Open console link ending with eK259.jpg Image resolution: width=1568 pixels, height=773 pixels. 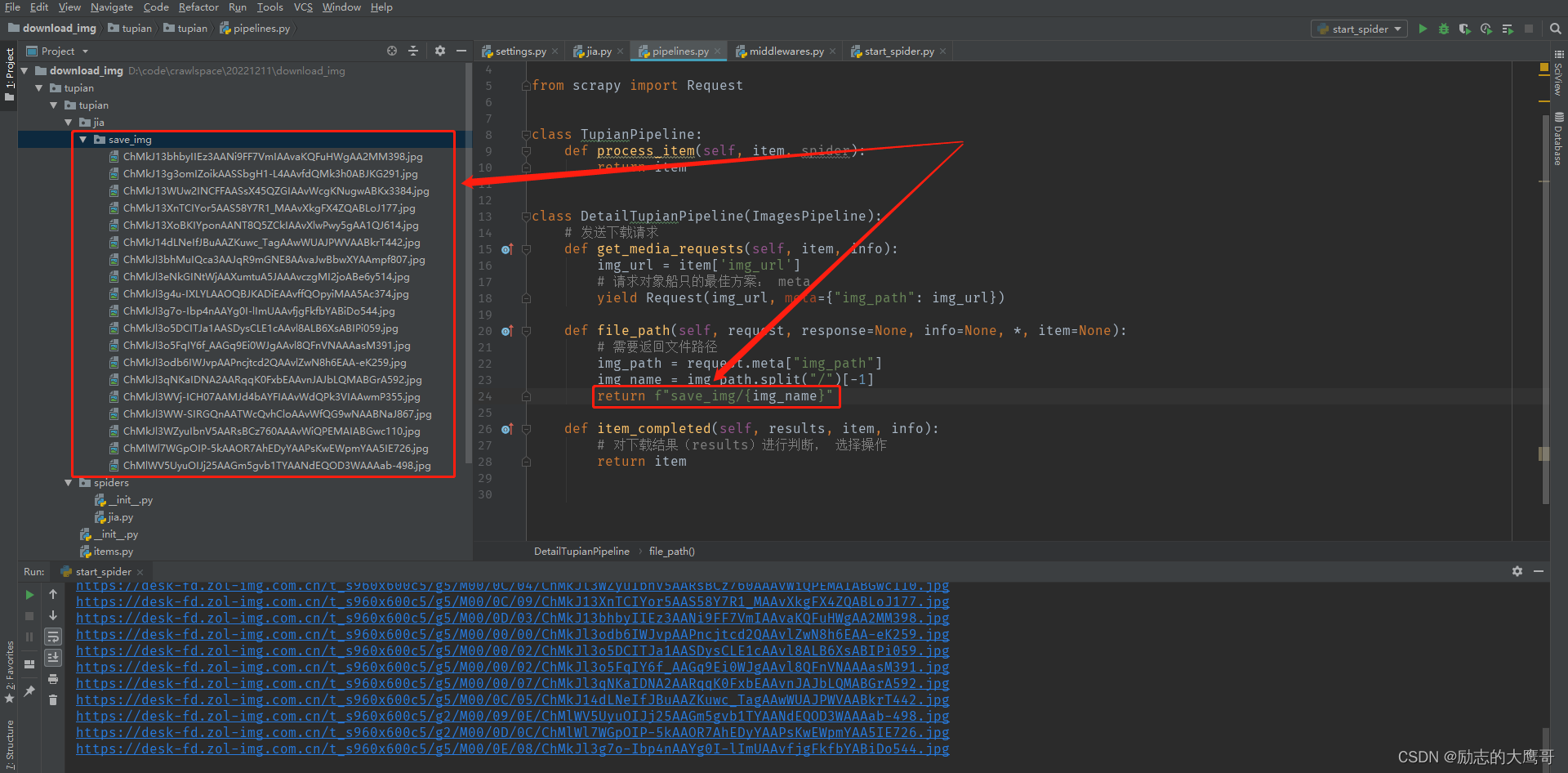click(x=512, y=635)
